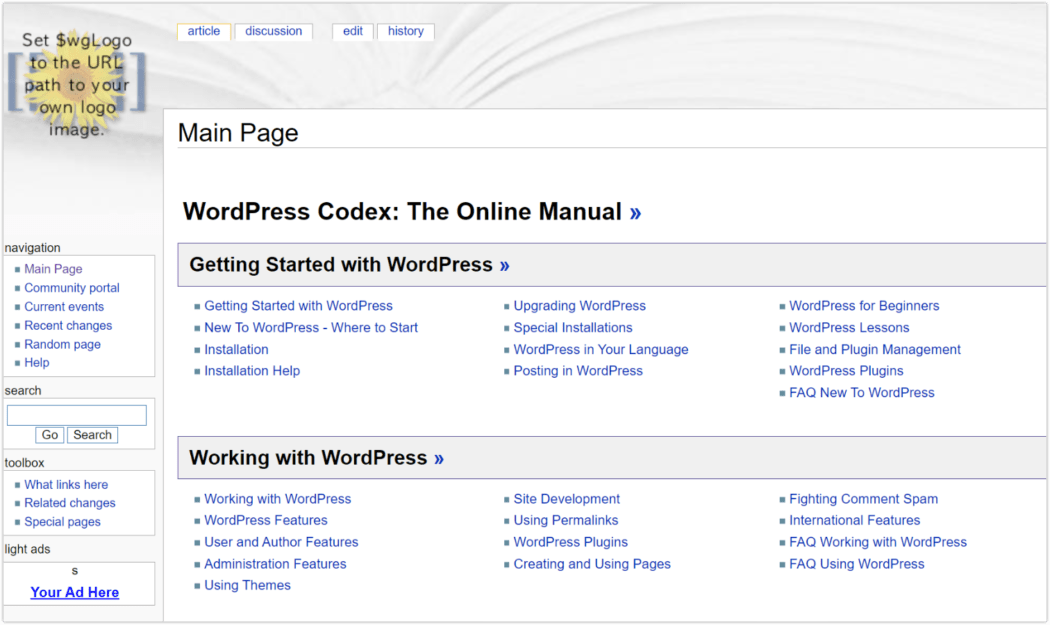Open What links here in toolbox
The width and height of the screenshot is (1050, 625).
point(66,484)
